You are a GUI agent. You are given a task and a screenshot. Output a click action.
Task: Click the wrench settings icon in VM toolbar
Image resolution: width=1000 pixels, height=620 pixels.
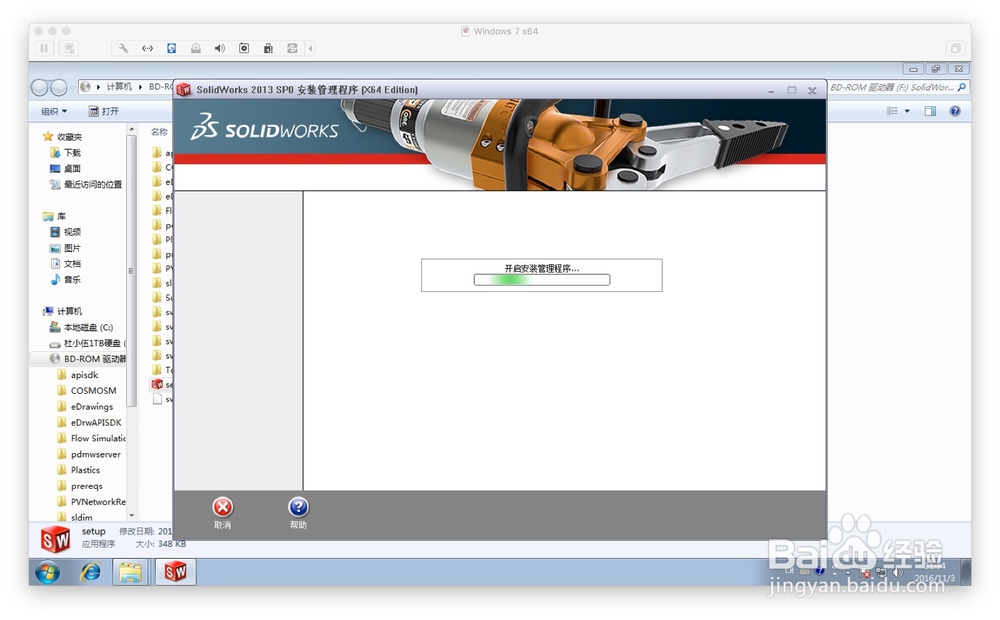(124, 47)
